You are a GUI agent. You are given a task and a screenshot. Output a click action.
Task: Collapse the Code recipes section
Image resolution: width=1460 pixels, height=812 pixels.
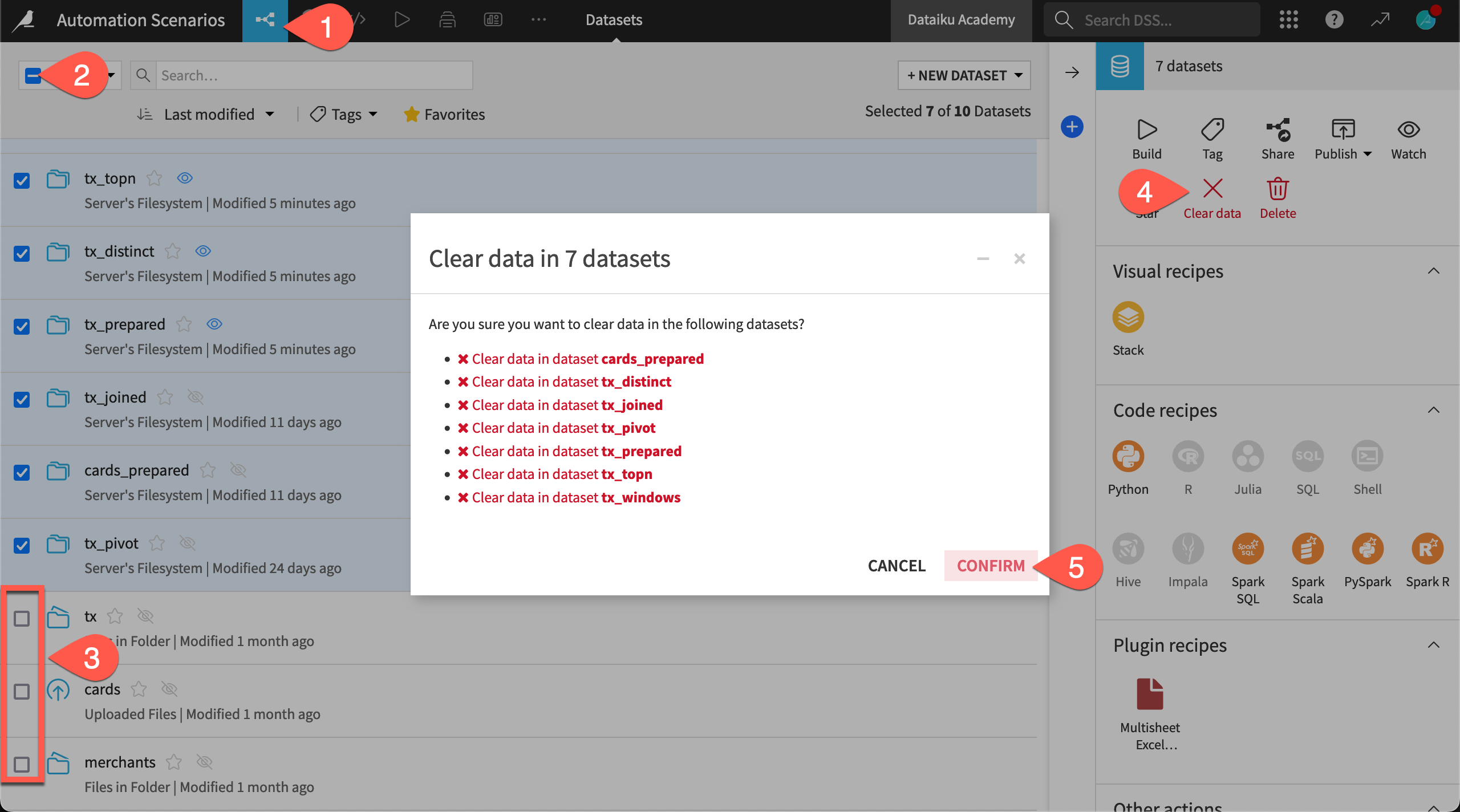[1433, 410]
